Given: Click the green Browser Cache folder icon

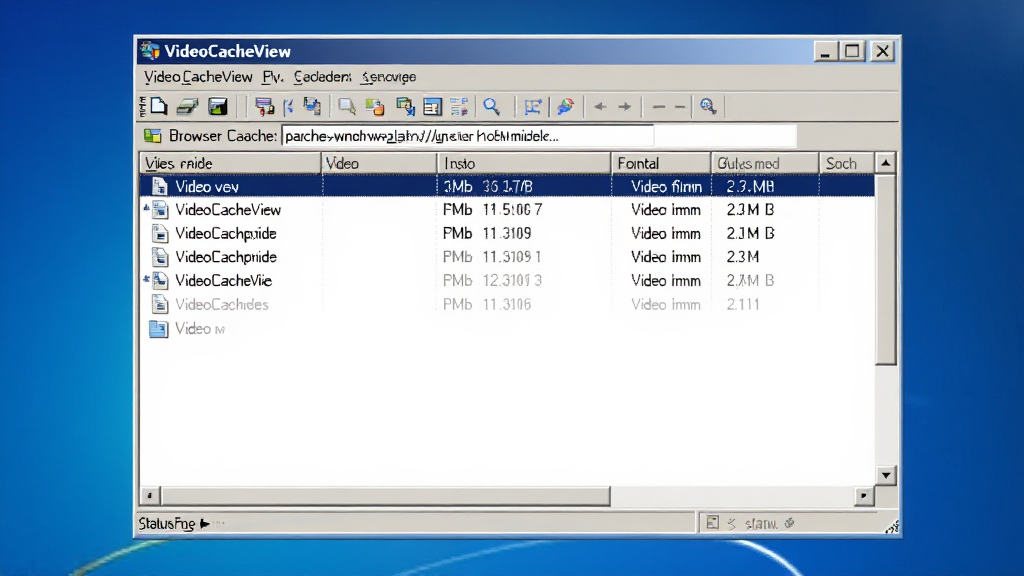Looking at the screenshot, I should 153,136.
